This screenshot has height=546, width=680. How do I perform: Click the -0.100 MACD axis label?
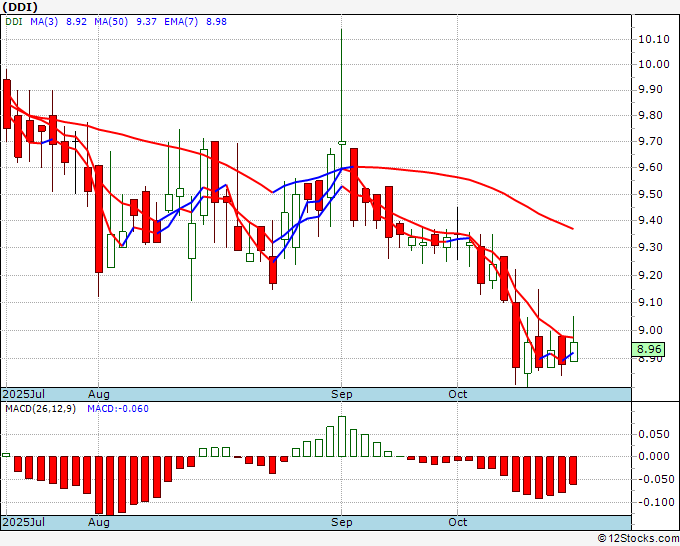coord(655,503)
